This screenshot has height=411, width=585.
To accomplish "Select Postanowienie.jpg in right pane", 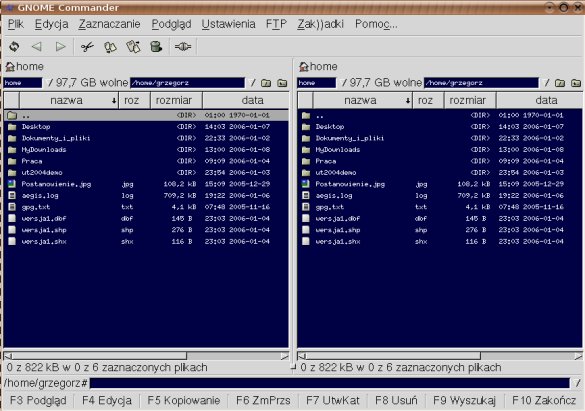I will tap(439, 184).
